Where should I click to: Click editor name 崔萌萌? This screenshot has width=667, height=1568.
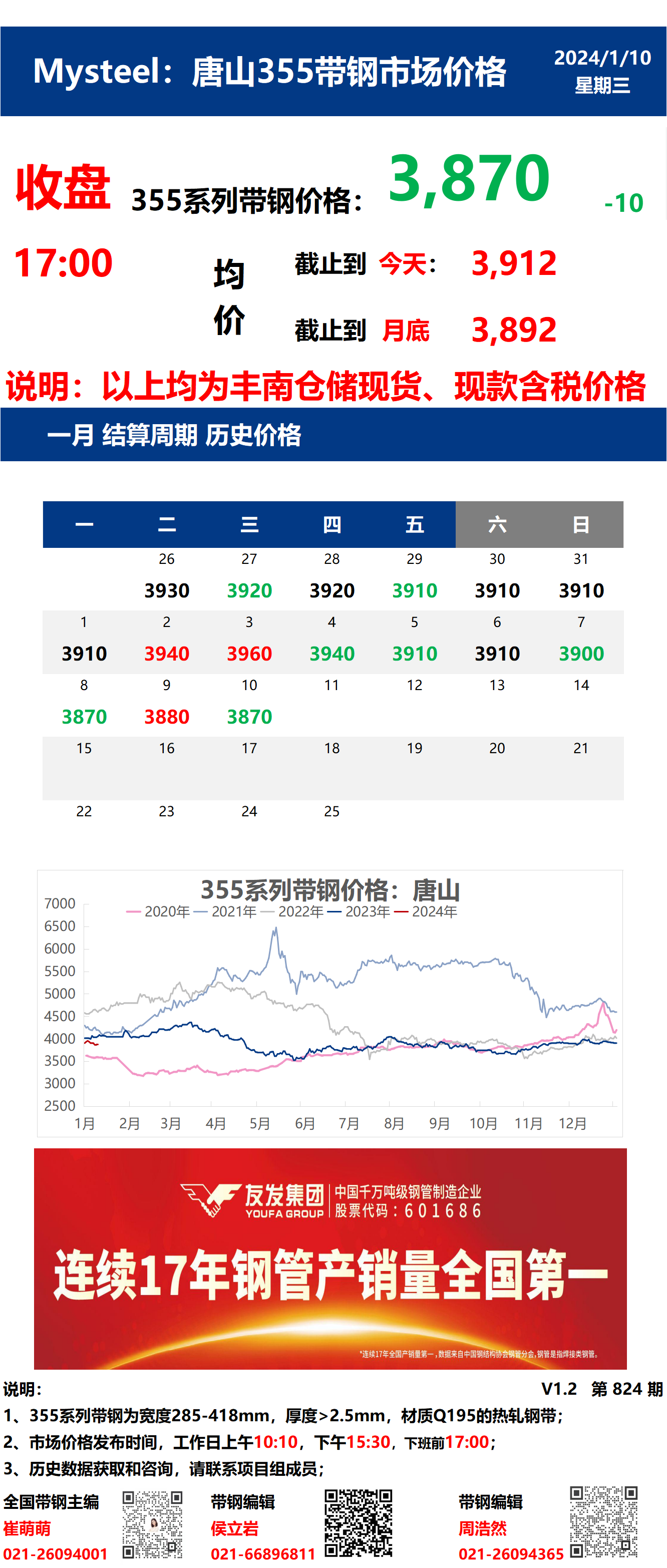[27, 1528]
